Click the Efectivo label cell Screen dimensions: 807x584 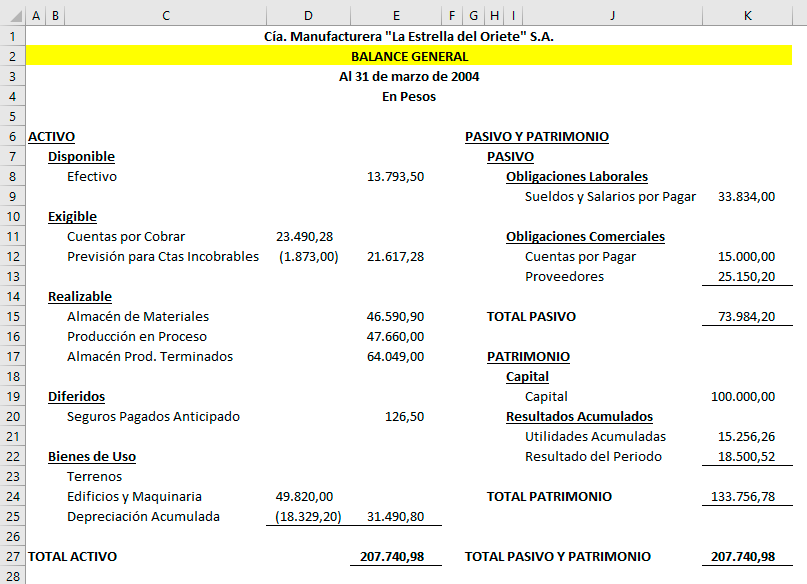pos(92,176)
